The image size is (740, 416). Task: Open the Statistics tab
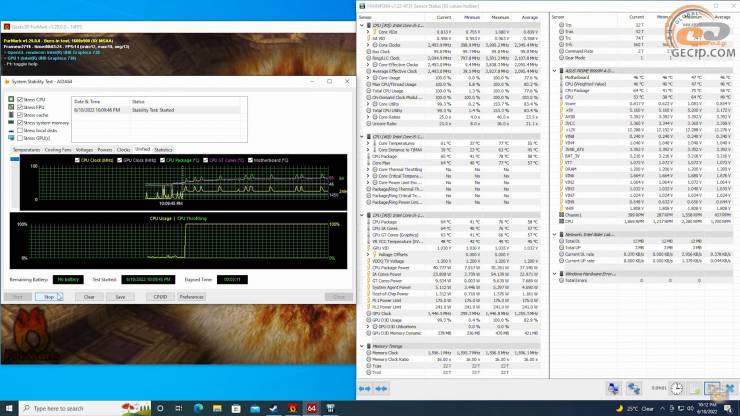pyautogui.click(x=163, y=150)
